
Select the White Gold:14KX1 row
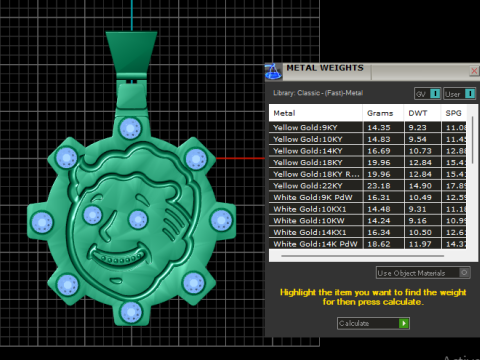pyautogui.click(x=368, y=232)
